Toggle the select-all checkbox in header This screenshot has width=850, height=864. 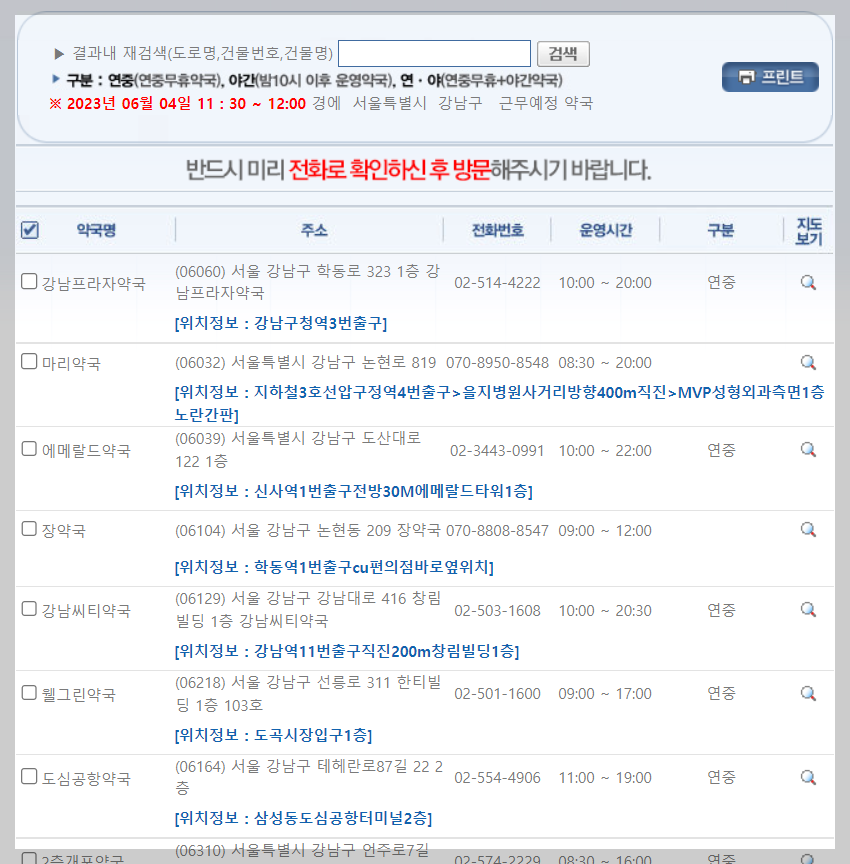click(x=30, y=230)
